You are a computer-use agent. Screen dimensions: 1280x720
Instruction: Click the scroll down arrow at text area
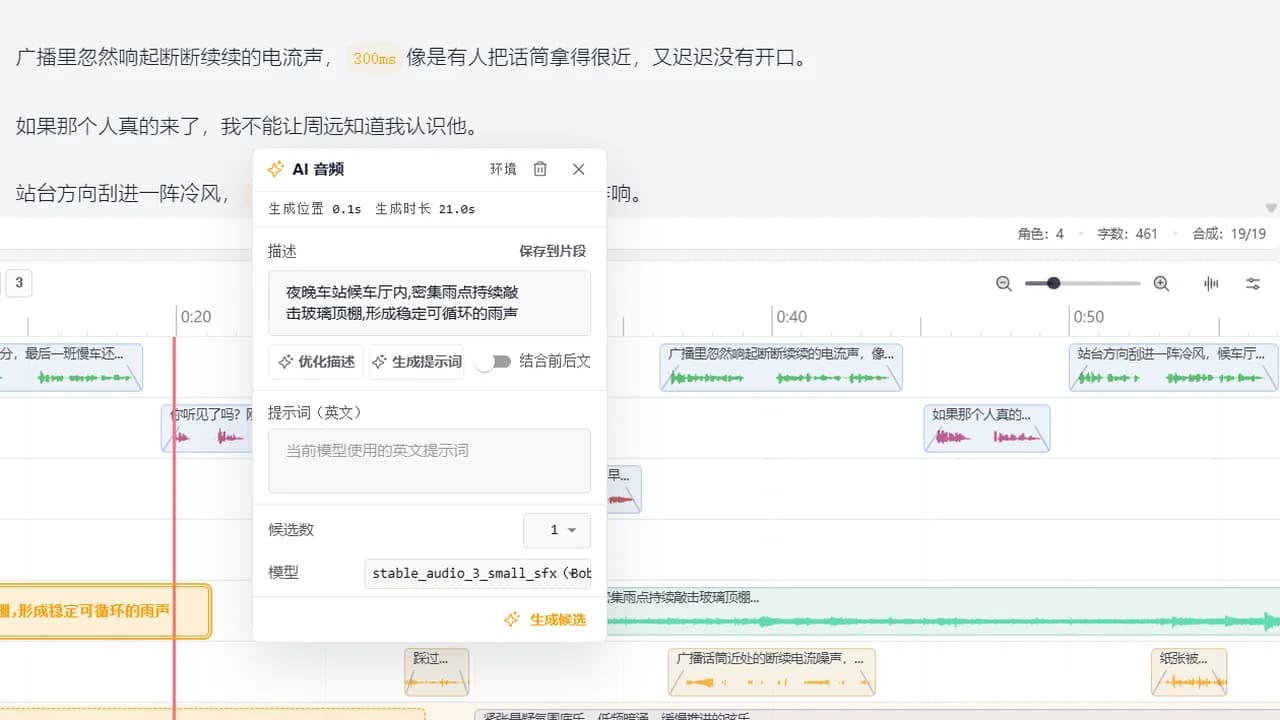pos(1271,209)
